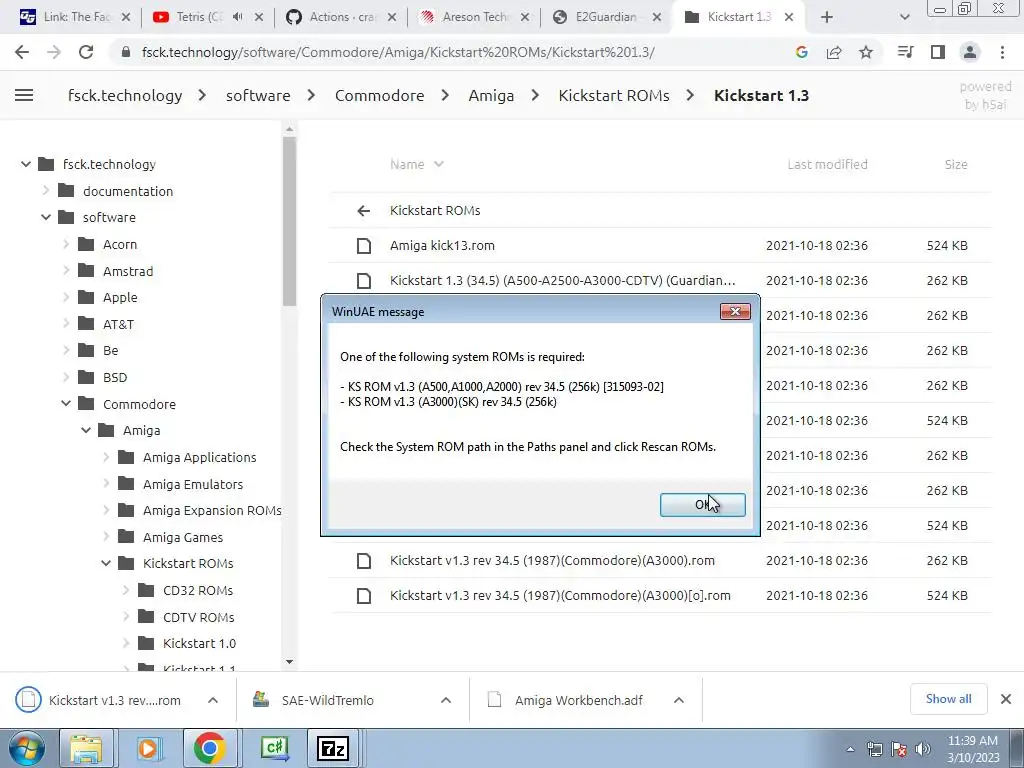1024x768 pixels.
Task: Select the Kickstart 1.3 tab
Action: (739, 17)
